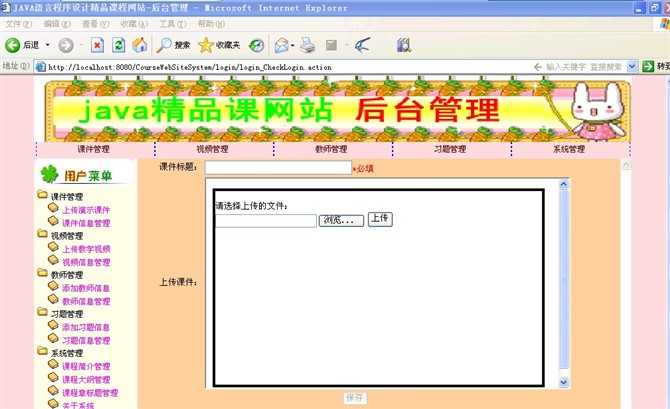Click the folder icon beside 视频管理
This screenshot has height=409, width=670.
point(42,234)
